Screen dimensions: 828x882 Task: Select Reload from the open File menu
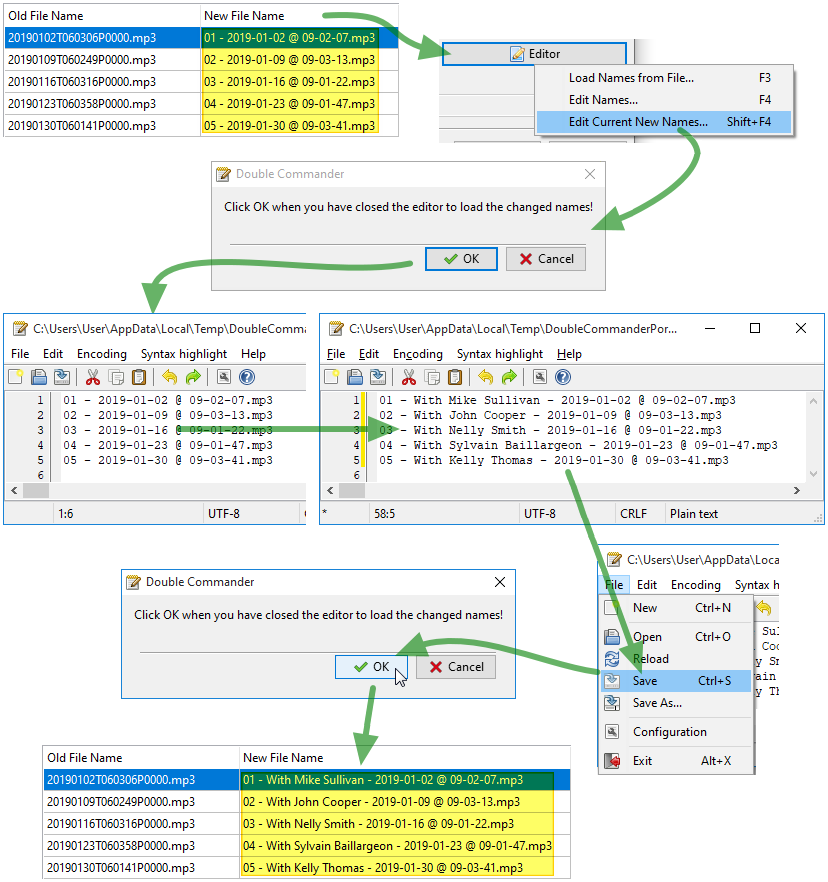[651, 659]
